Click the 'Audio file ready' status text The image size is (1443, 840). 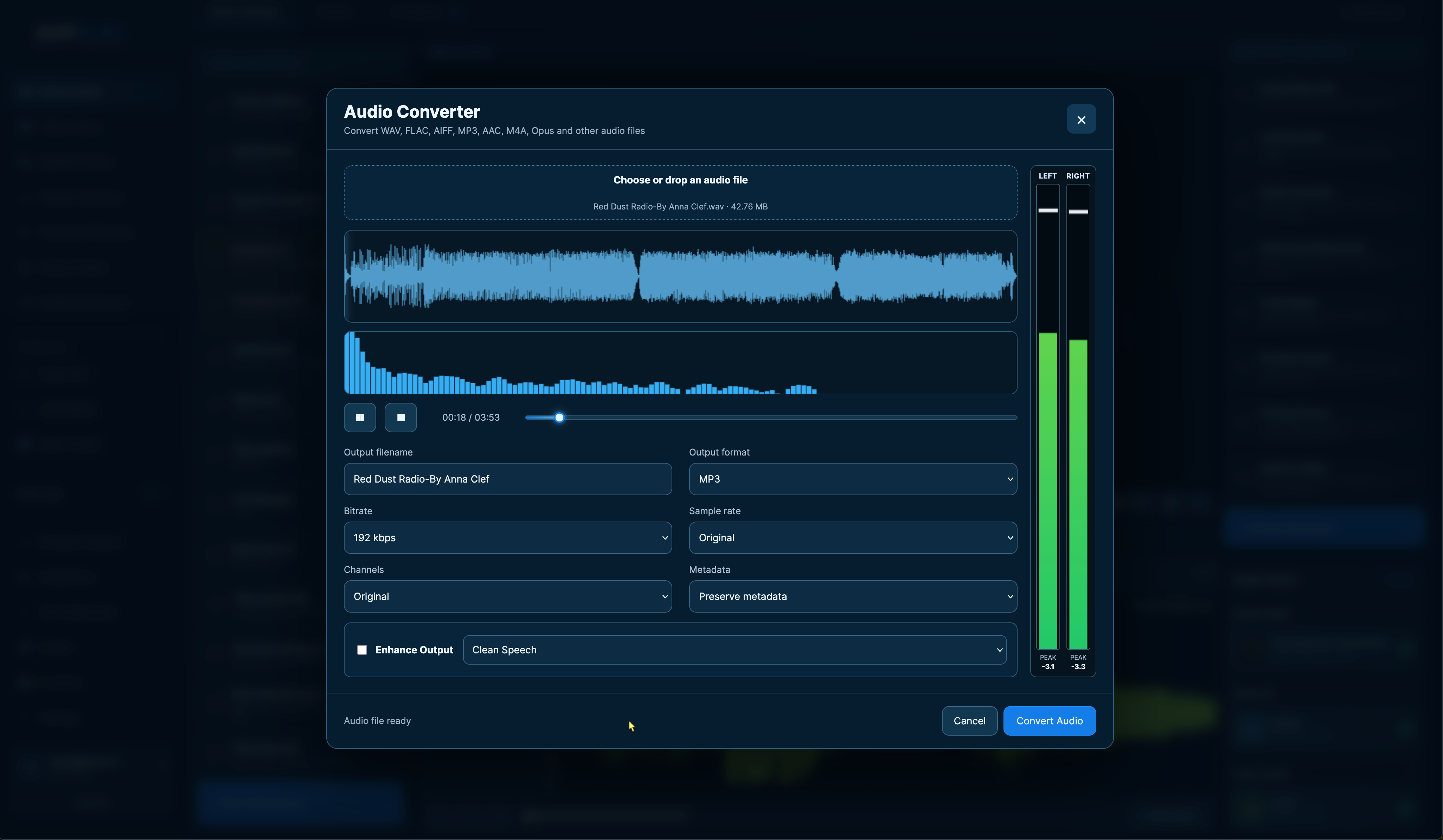377,721
